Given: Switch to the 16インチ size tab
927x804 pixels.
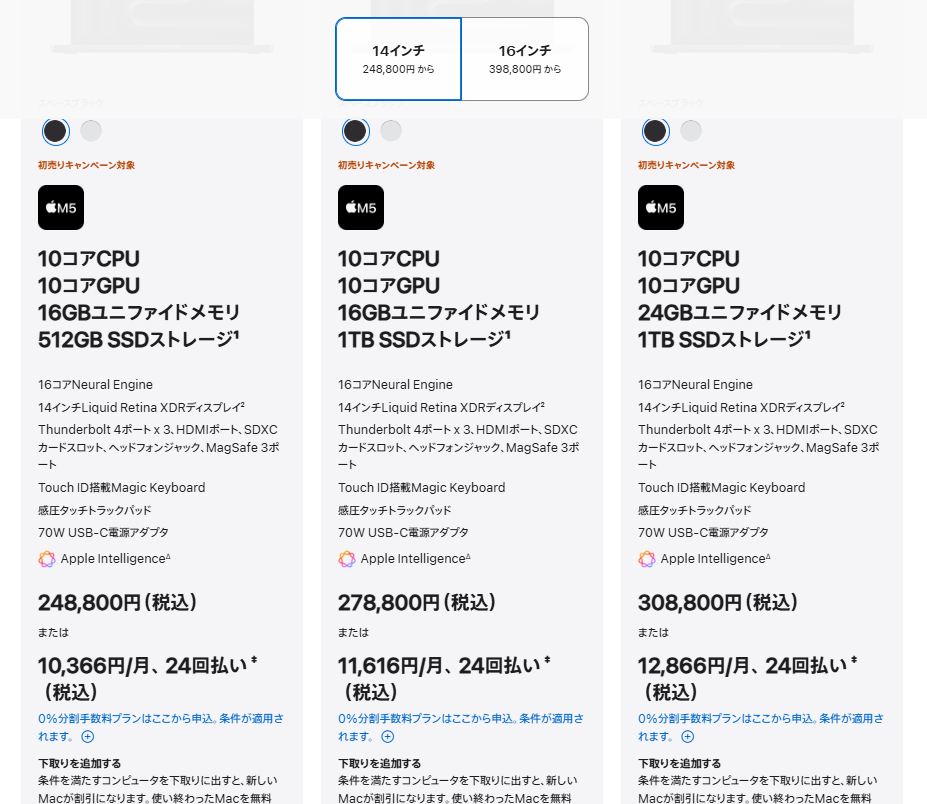Looking at the screenshot, I should pos(525,59).
